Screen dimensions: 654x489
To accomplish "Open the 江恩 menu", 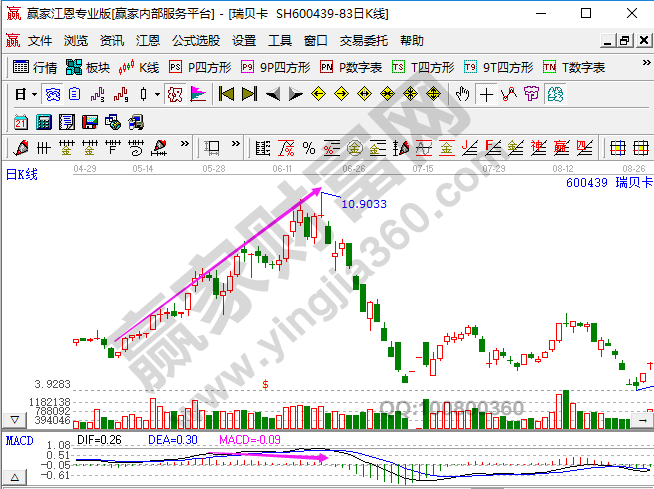I will click(x=148, y=40).
